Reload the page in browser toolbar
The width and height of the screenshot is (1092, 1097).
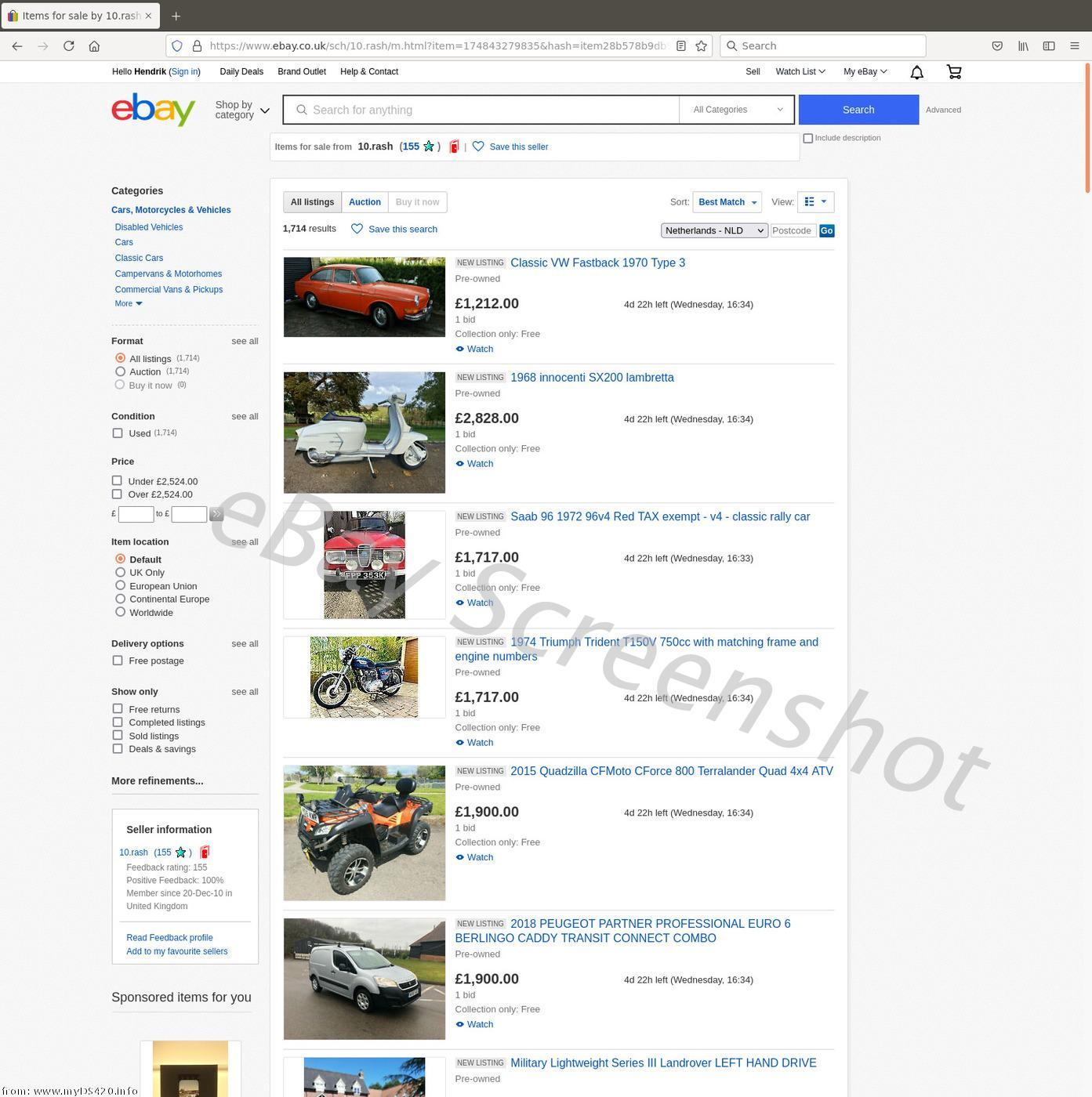point(69,46)
